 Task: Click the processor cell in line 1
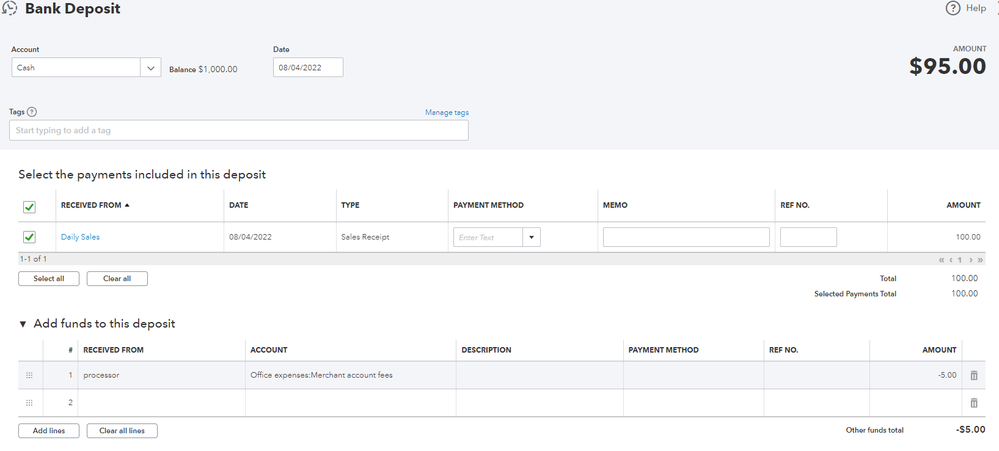tap(162, 375)
